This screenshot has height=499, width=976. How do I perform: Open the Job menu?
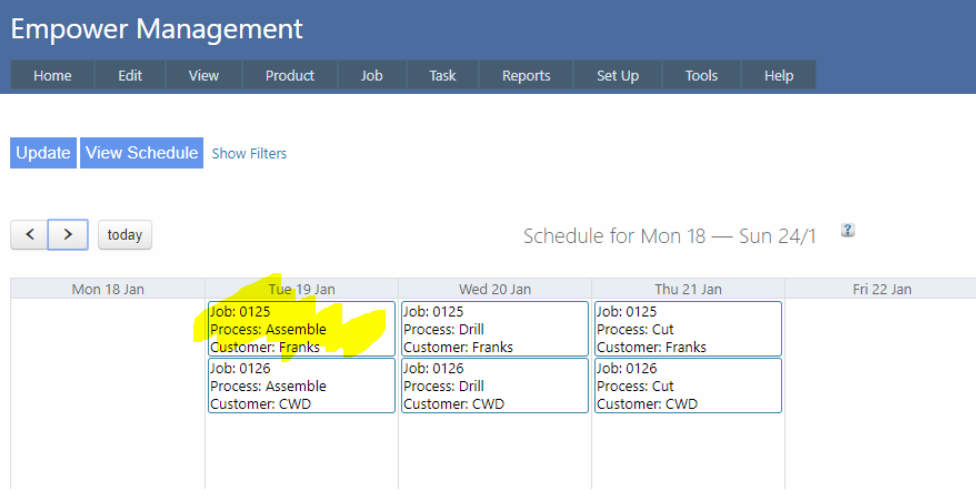click(x=372, y=76)
